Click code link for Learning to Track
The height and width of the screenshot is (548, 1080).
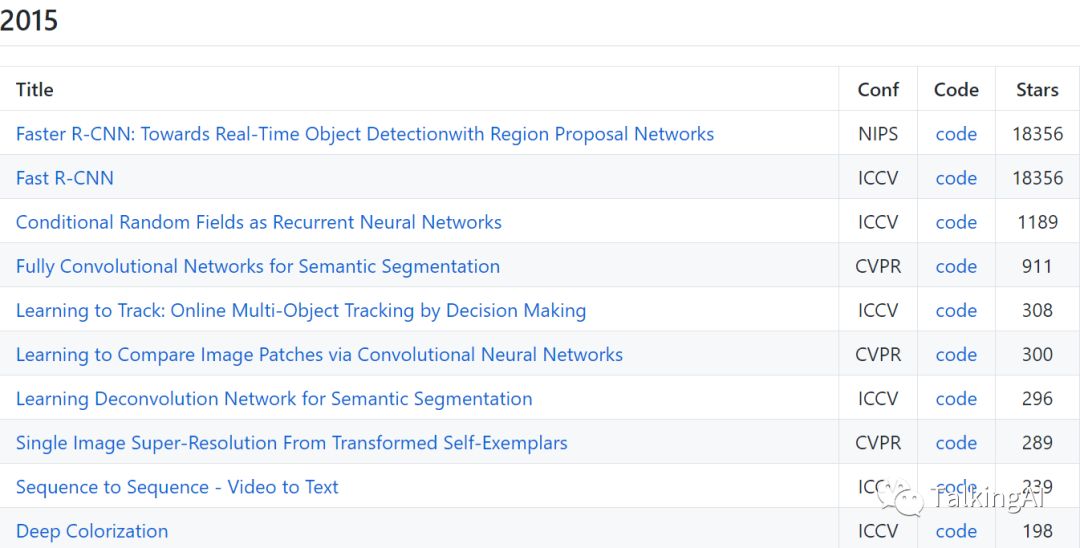[x=956, y=310]
